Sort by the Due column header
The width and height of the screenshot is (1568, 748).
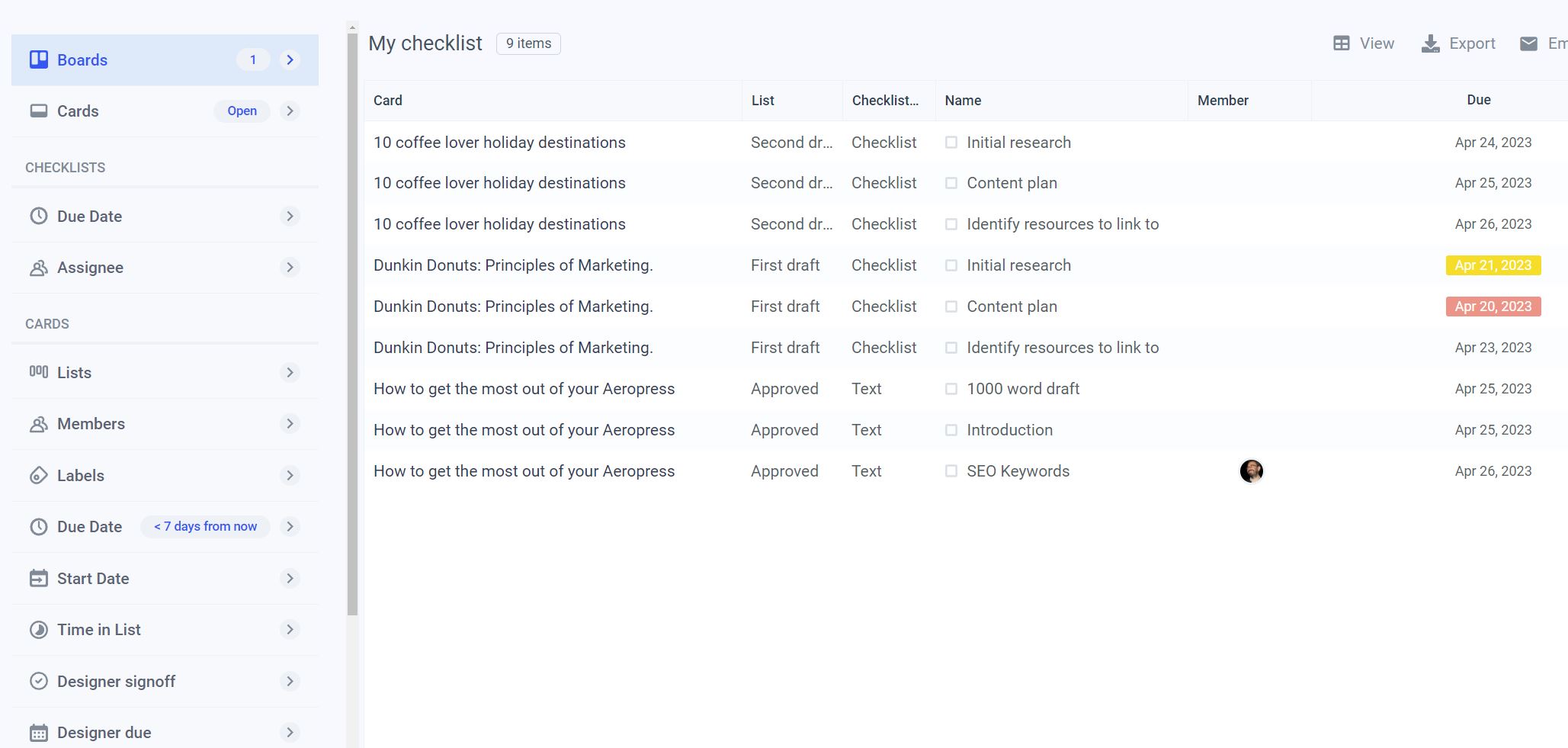1479,100
